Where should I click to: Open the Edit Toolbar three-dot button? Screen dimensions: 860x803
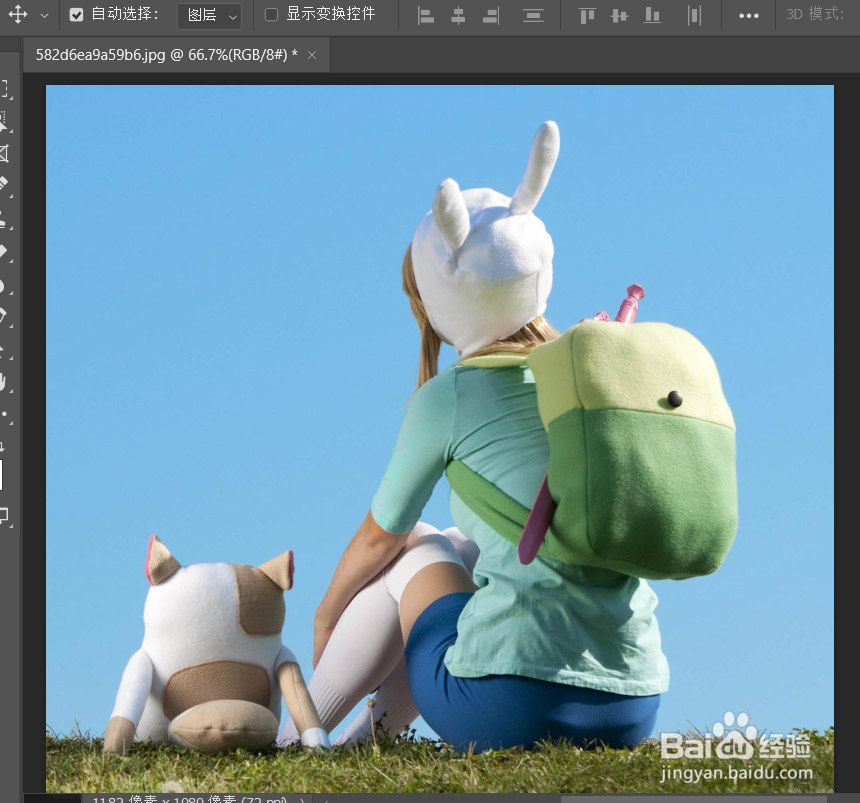point(4,415)
